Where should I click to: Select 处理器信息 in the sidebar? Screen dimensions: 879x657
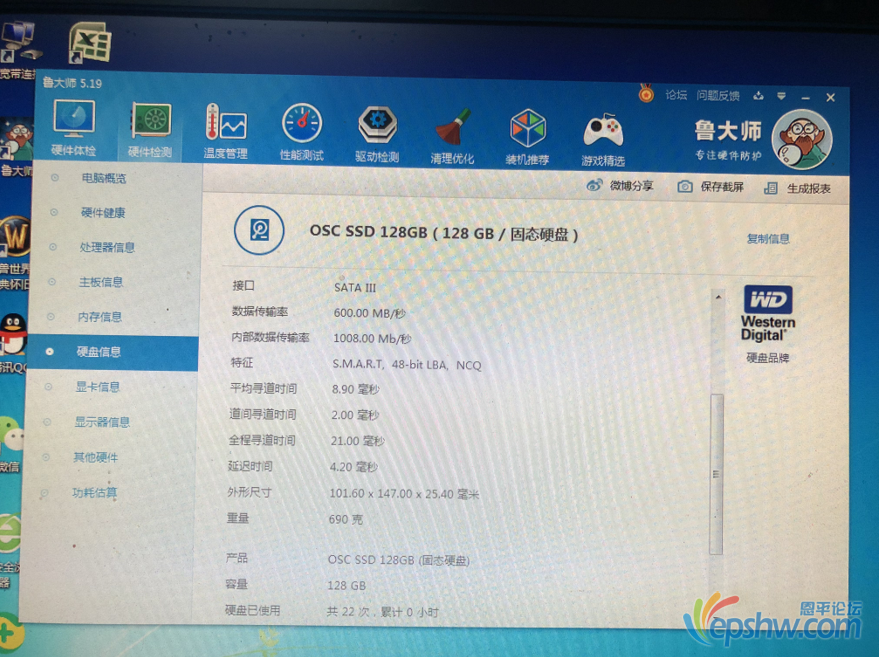[107, 247]
